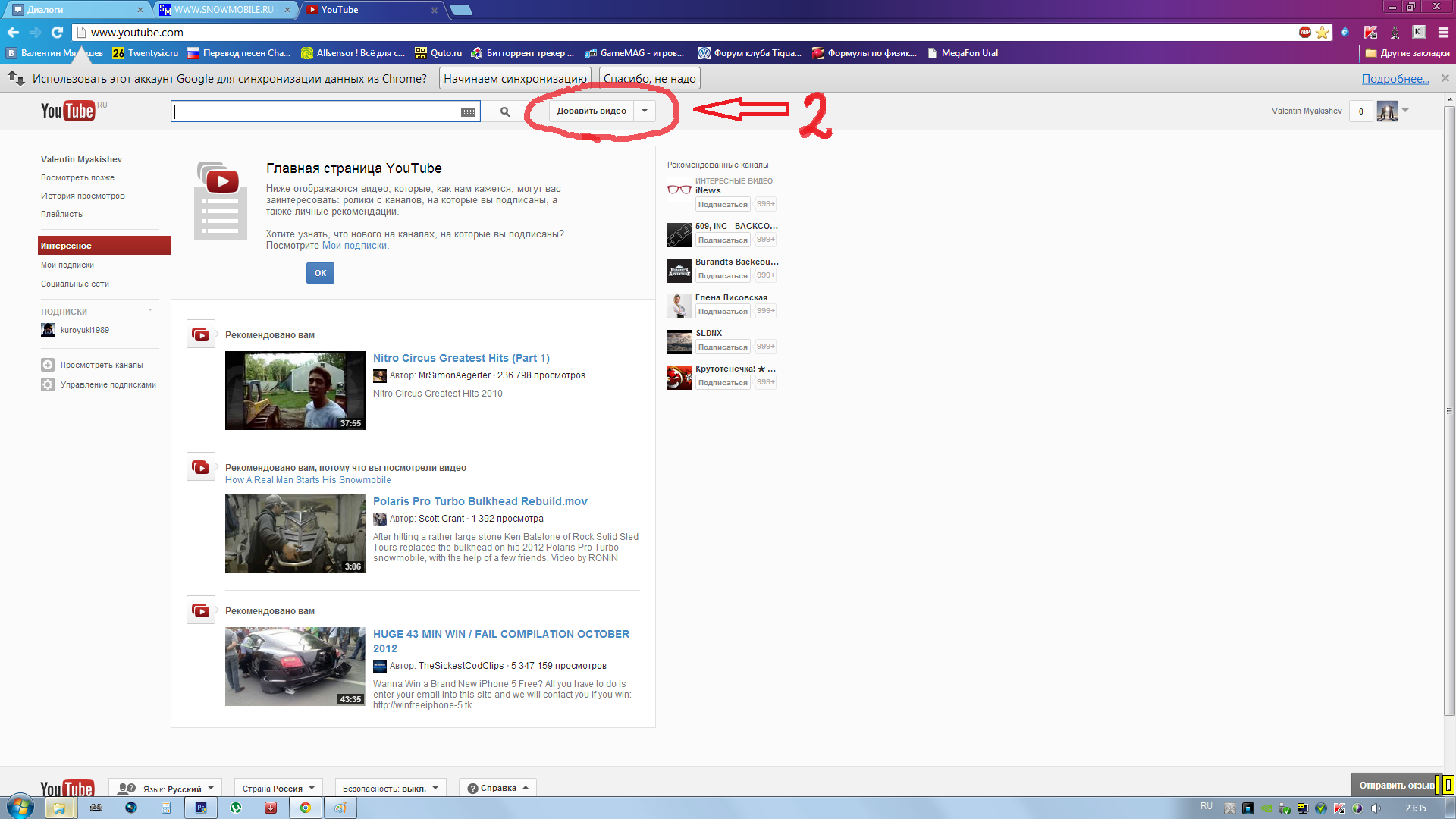Click the SLDNX channel avatar

pyautogui.click(x=679, y=342)
